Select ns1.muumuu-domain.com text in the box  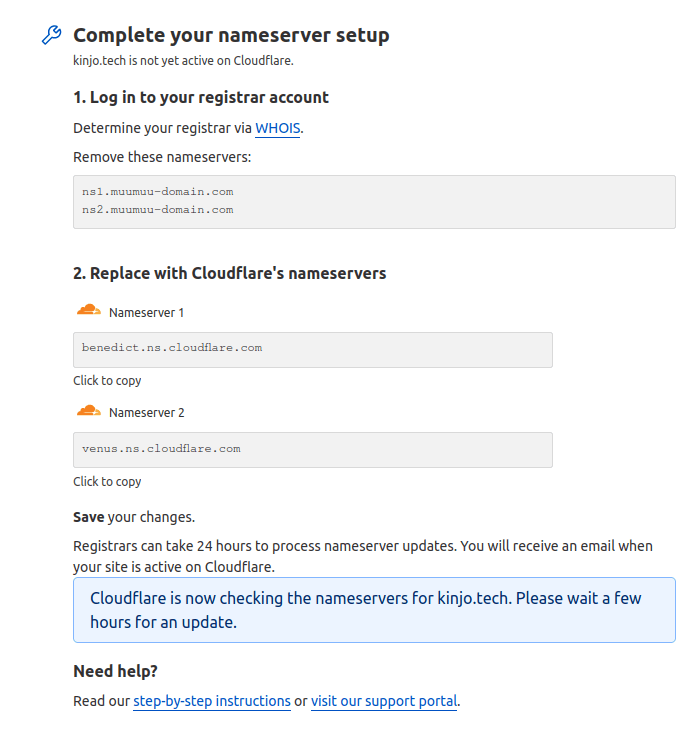click(x=158, y=192)
